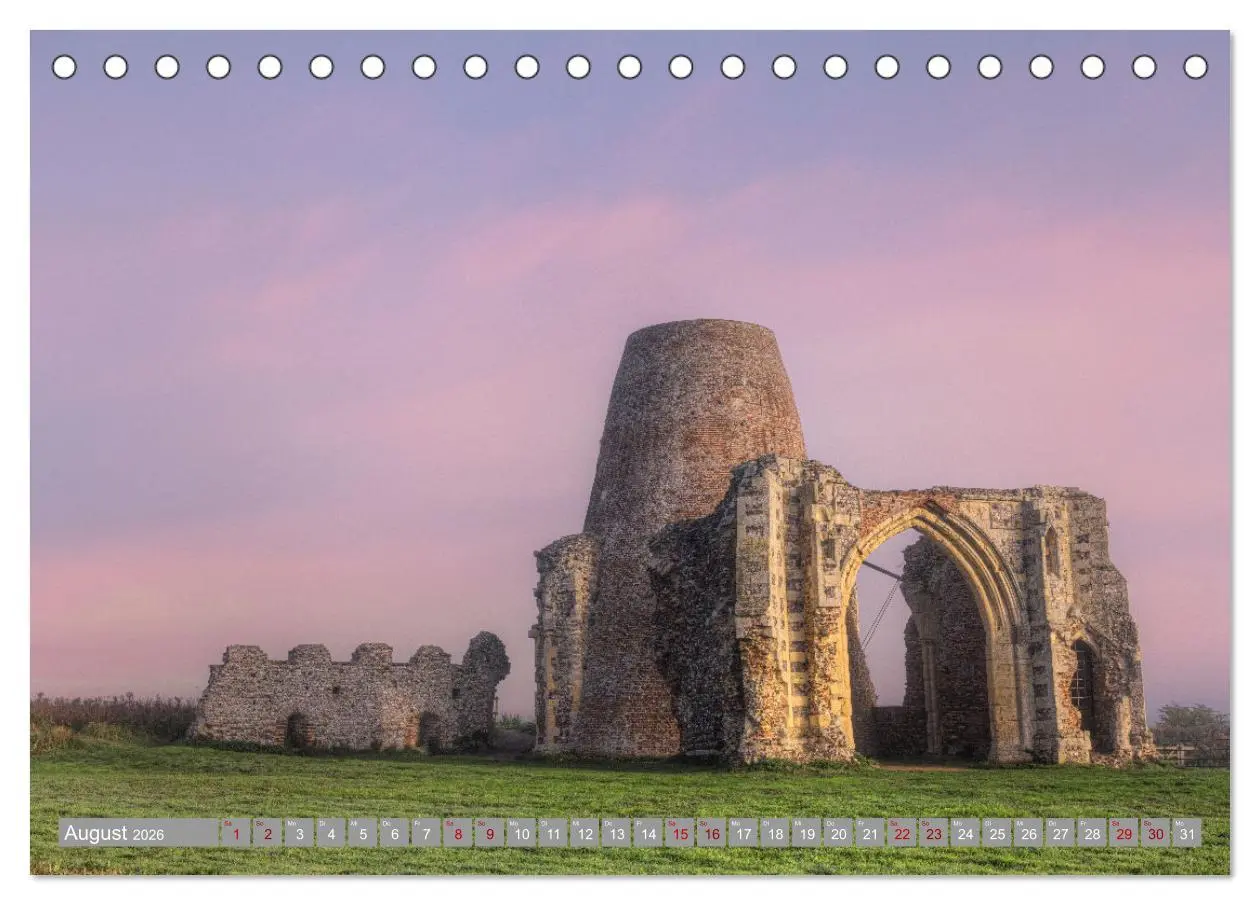Select date 13 in the calendar strip

(616, 833)
